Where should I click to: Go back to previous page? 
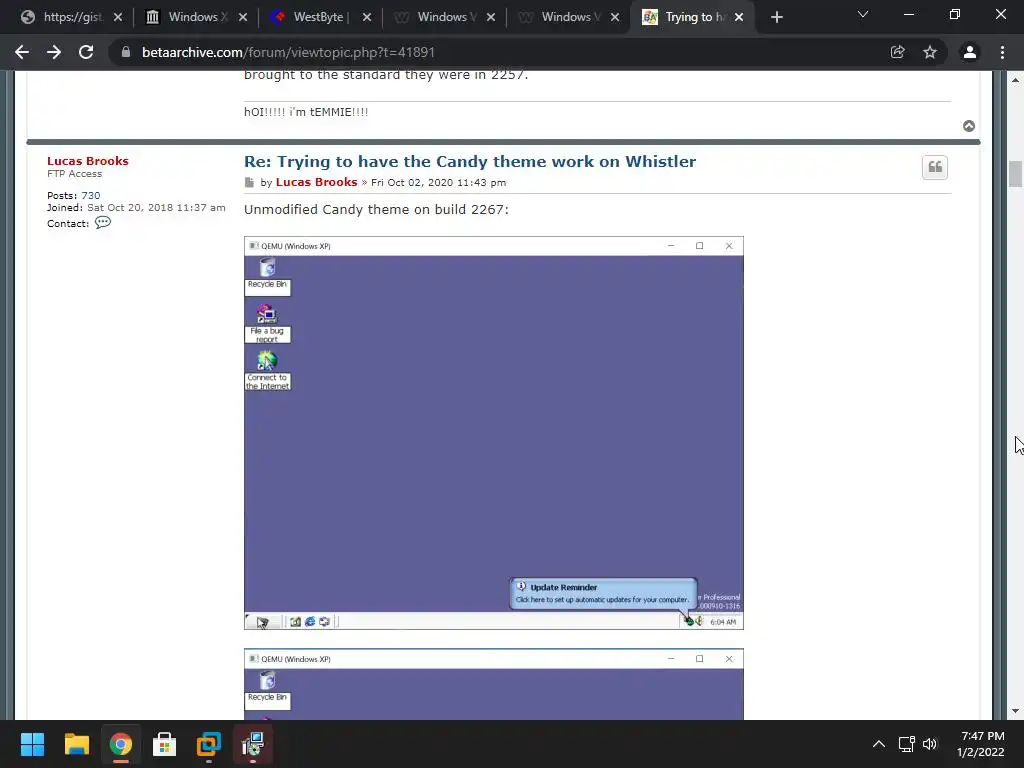pyautogui.click(x=22, y=52)
